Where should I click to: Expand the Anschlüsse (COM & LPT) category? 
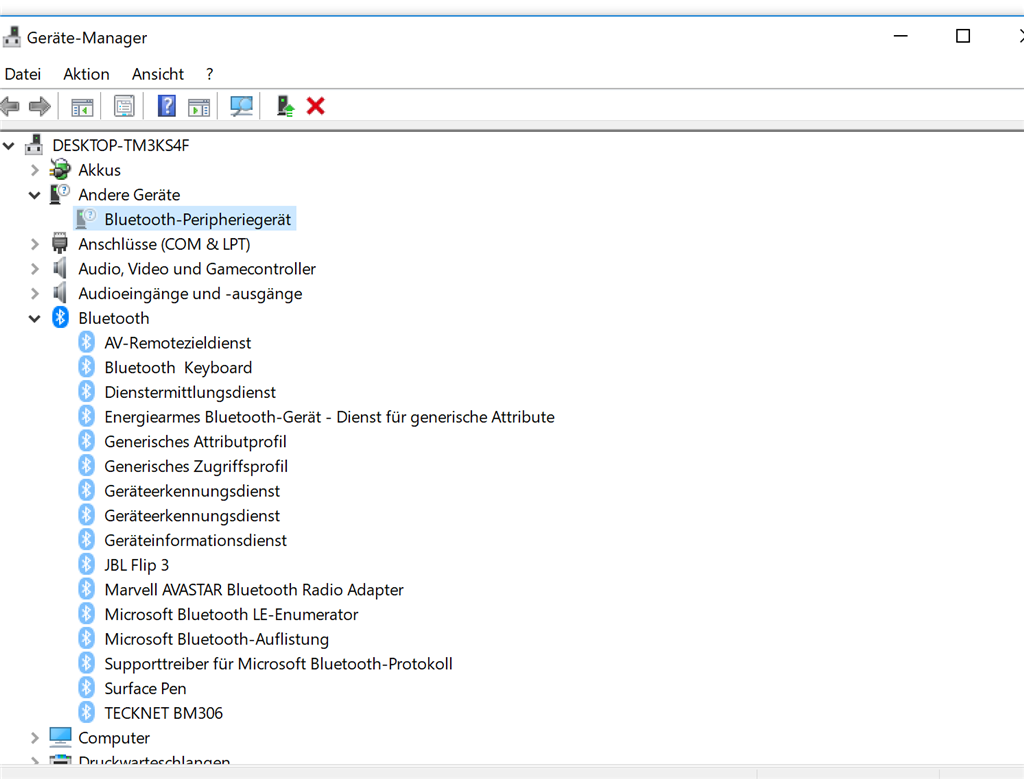(x=35, y=244)
